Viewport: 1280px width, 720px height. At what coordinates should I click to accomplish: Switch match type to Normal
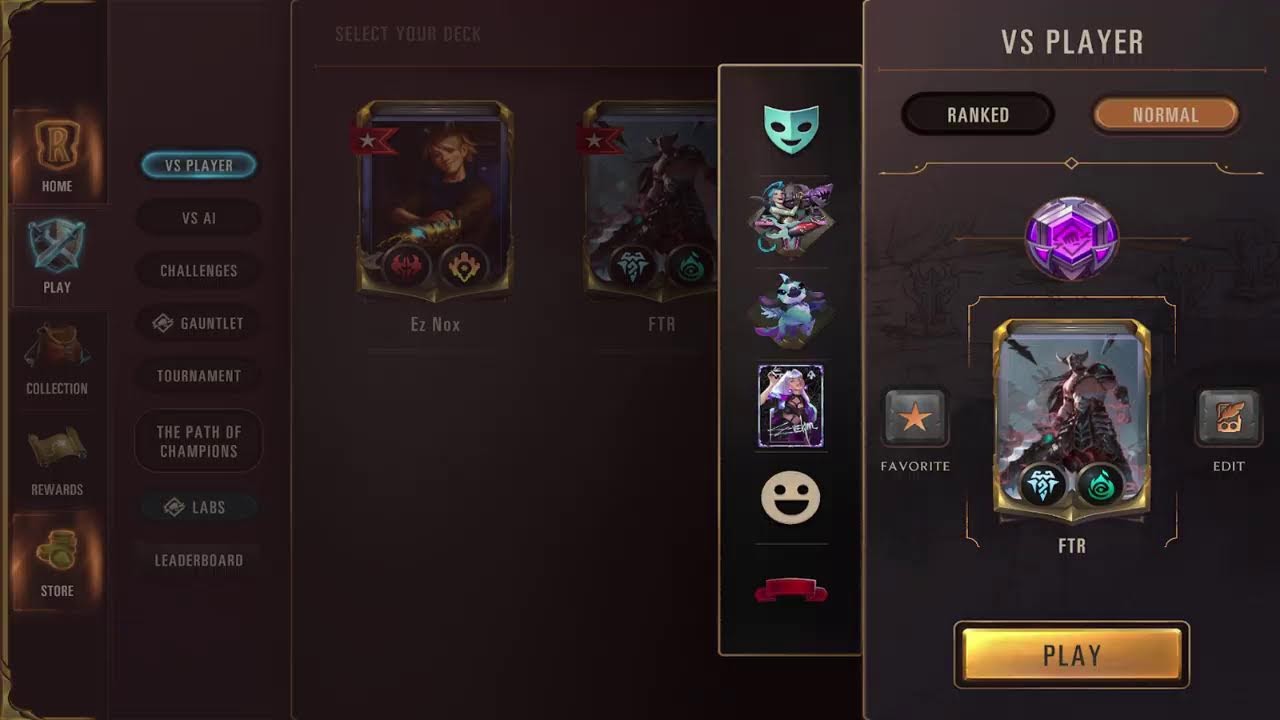coord(1165,115)
